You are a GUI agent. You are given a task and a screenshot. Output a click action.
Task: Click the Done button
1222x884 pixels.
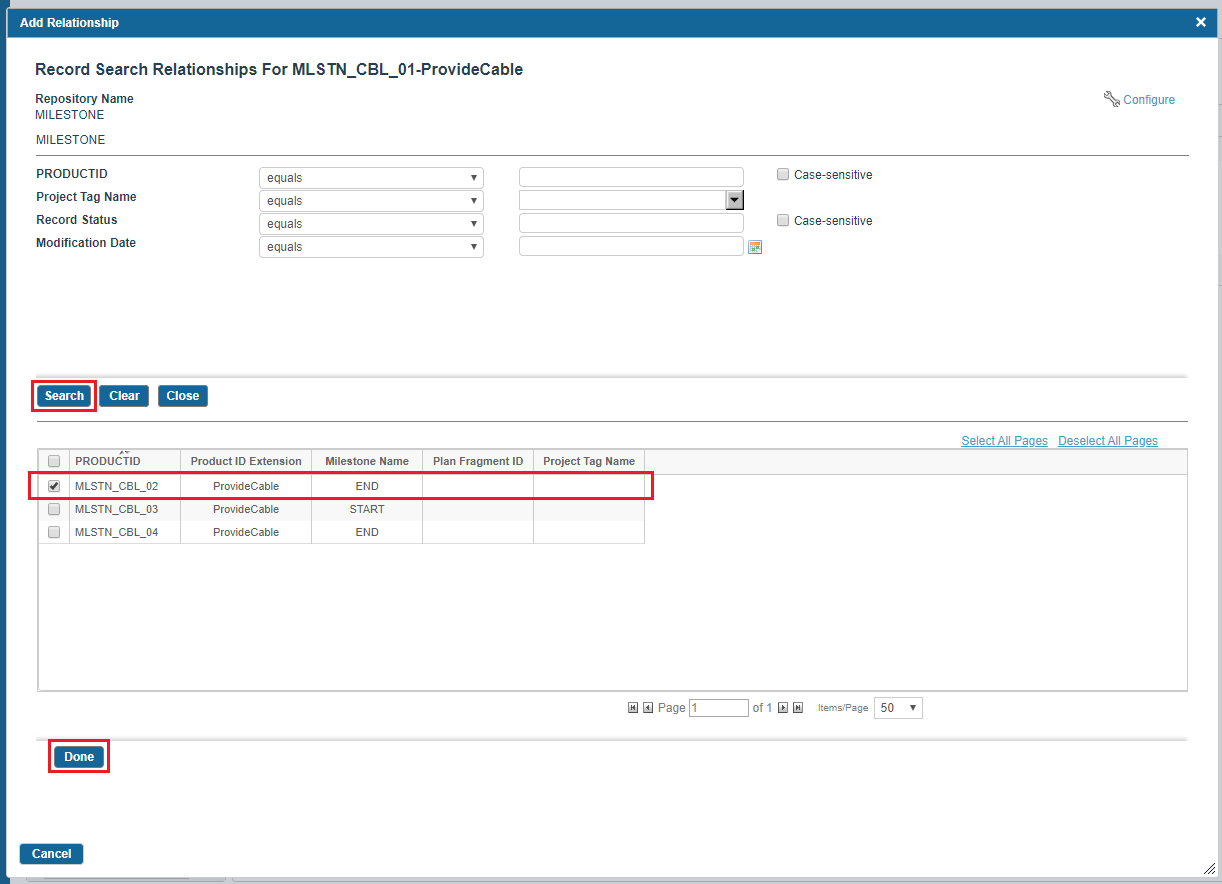[79, 757]
